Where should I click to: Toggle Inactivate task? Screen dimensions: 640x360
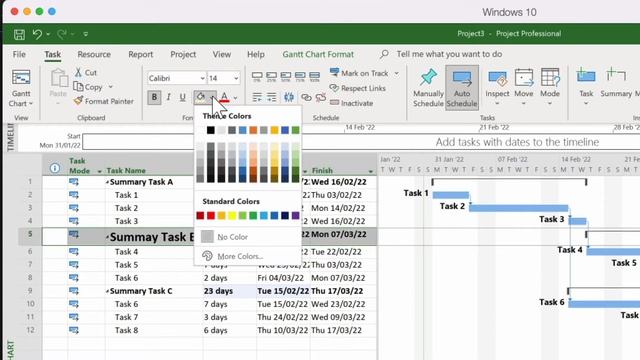click(351, 103)
